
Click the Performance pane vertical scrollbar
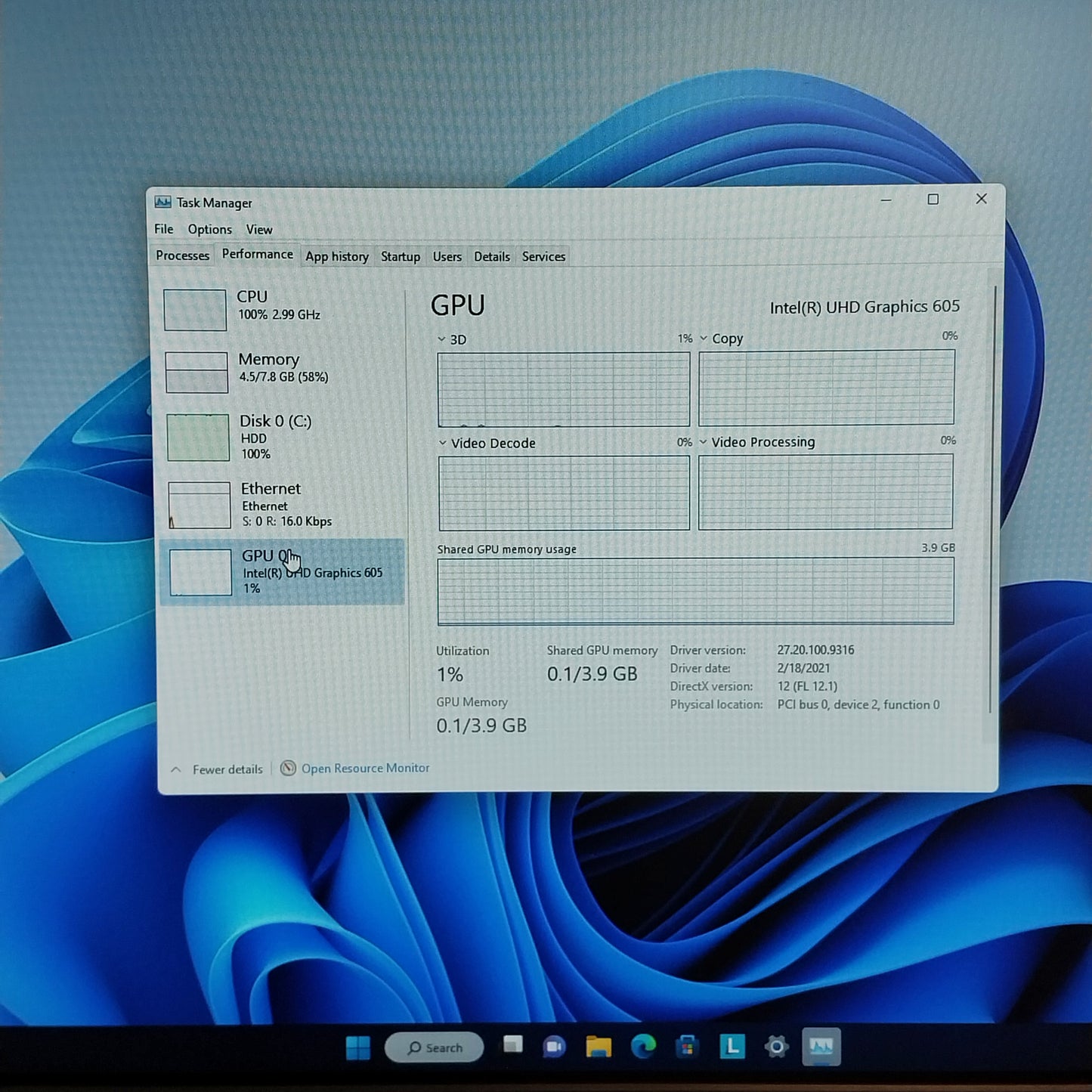[991, 499]
